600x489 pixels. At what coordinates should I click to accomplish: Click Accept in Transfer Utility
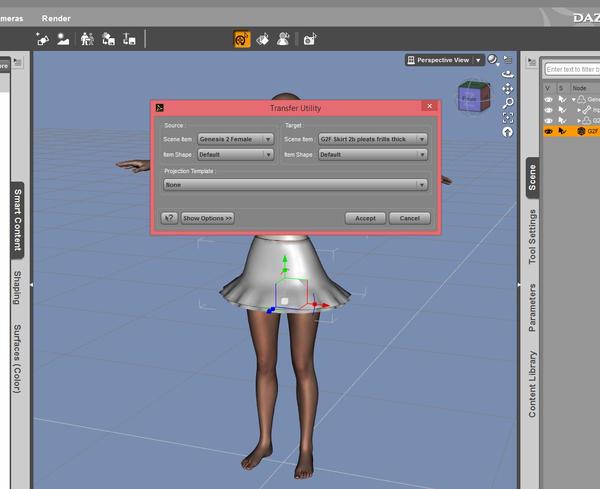tap(365, 218)
